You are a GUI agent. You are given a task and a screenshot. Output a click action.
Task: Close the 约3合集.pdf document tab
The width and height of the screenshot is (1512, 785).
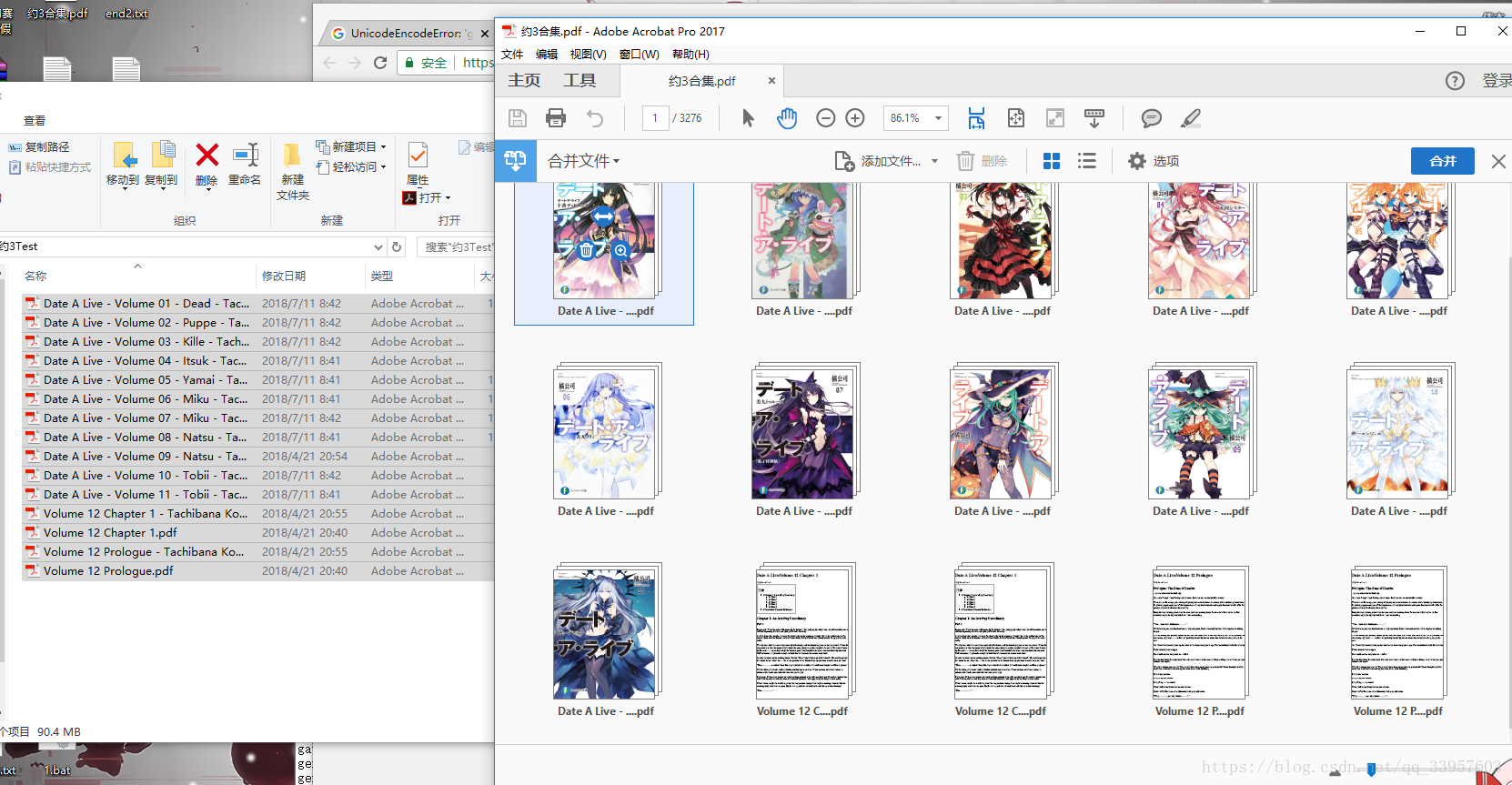pos(771,81)
